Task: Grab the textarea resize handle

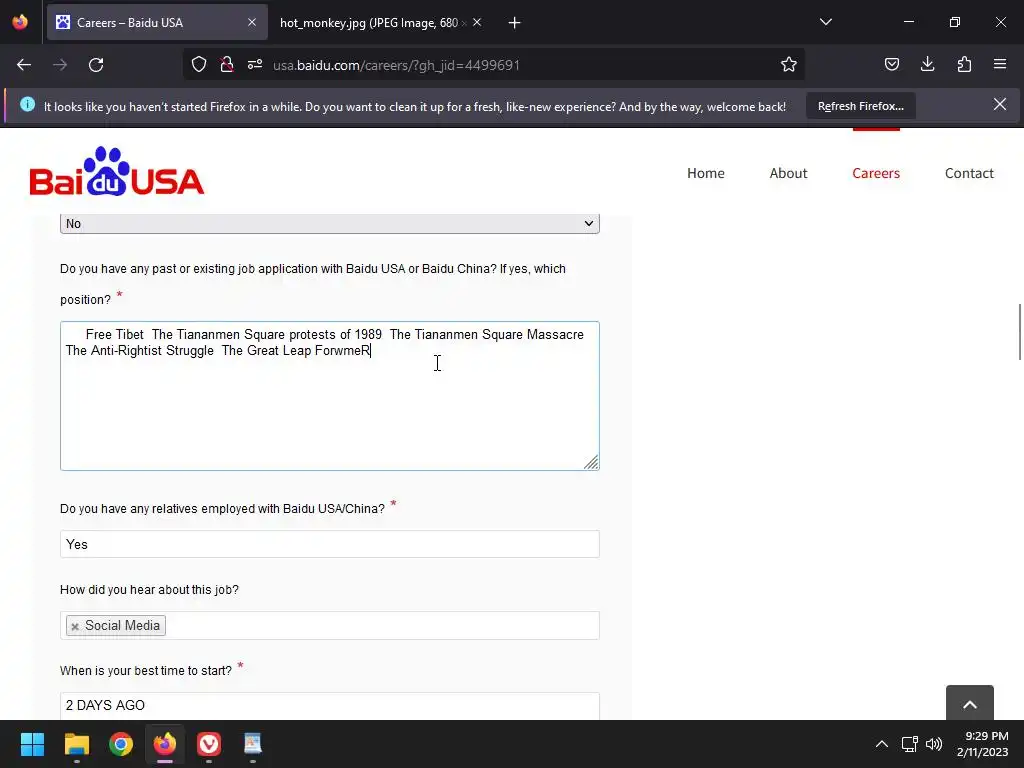Action: pyautogui.click(x=591, y=462)
